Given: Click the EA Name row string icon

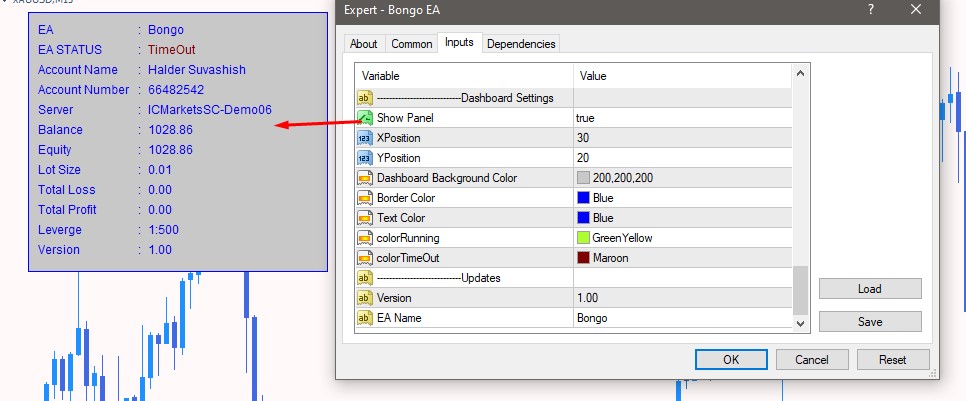Looking at the screenshot, I should [365, 318].
